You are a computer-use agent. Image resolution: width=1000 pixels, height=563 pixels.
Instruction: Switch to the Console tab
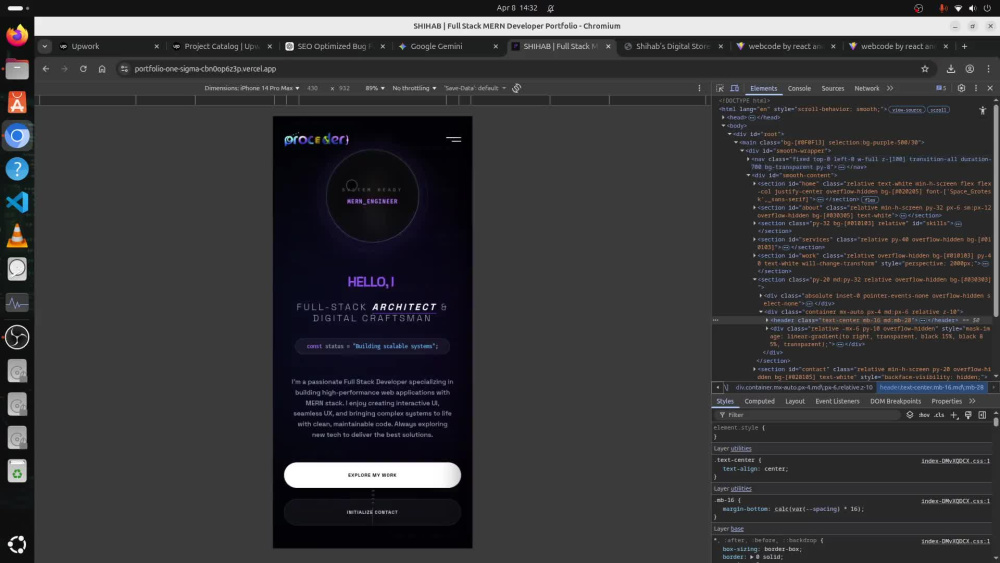coord(799,89)
